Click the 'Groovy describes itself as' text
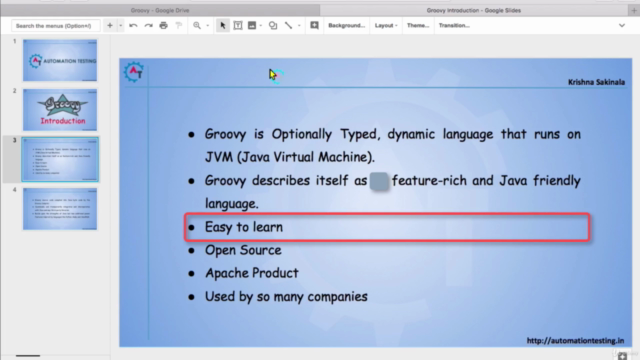Image resolution: width=640 pixels, height=360 pixels. pos(286,181)
